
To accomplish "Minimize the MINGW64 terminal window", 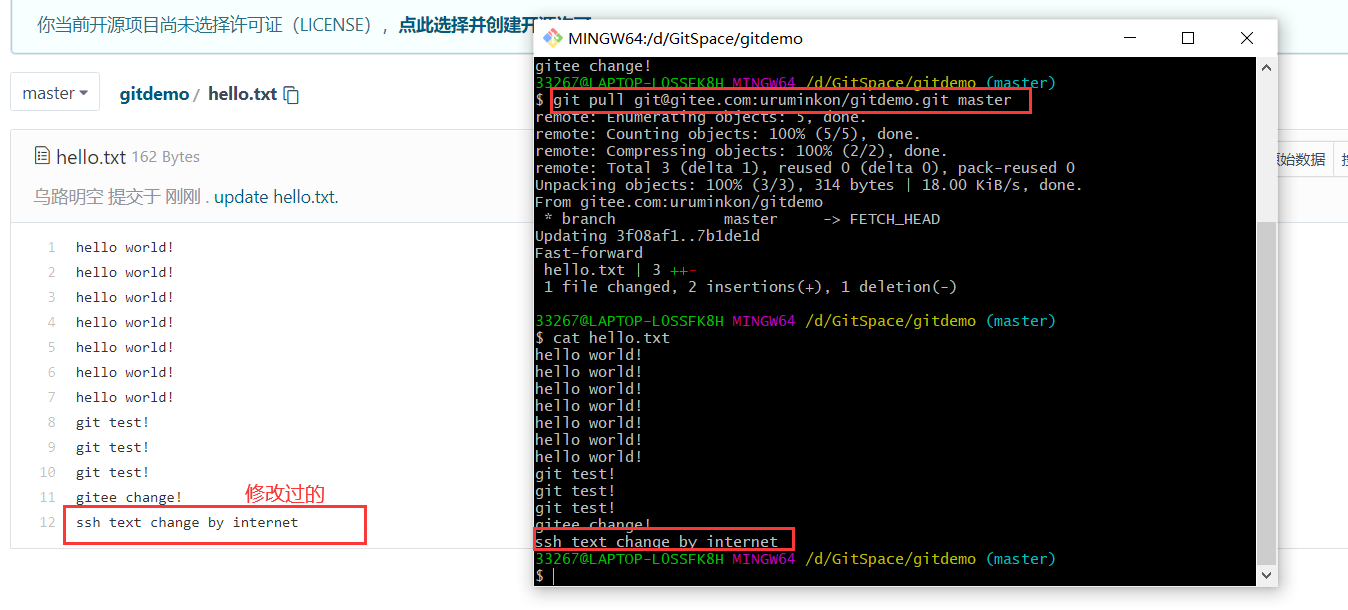I will [1129, 38].
